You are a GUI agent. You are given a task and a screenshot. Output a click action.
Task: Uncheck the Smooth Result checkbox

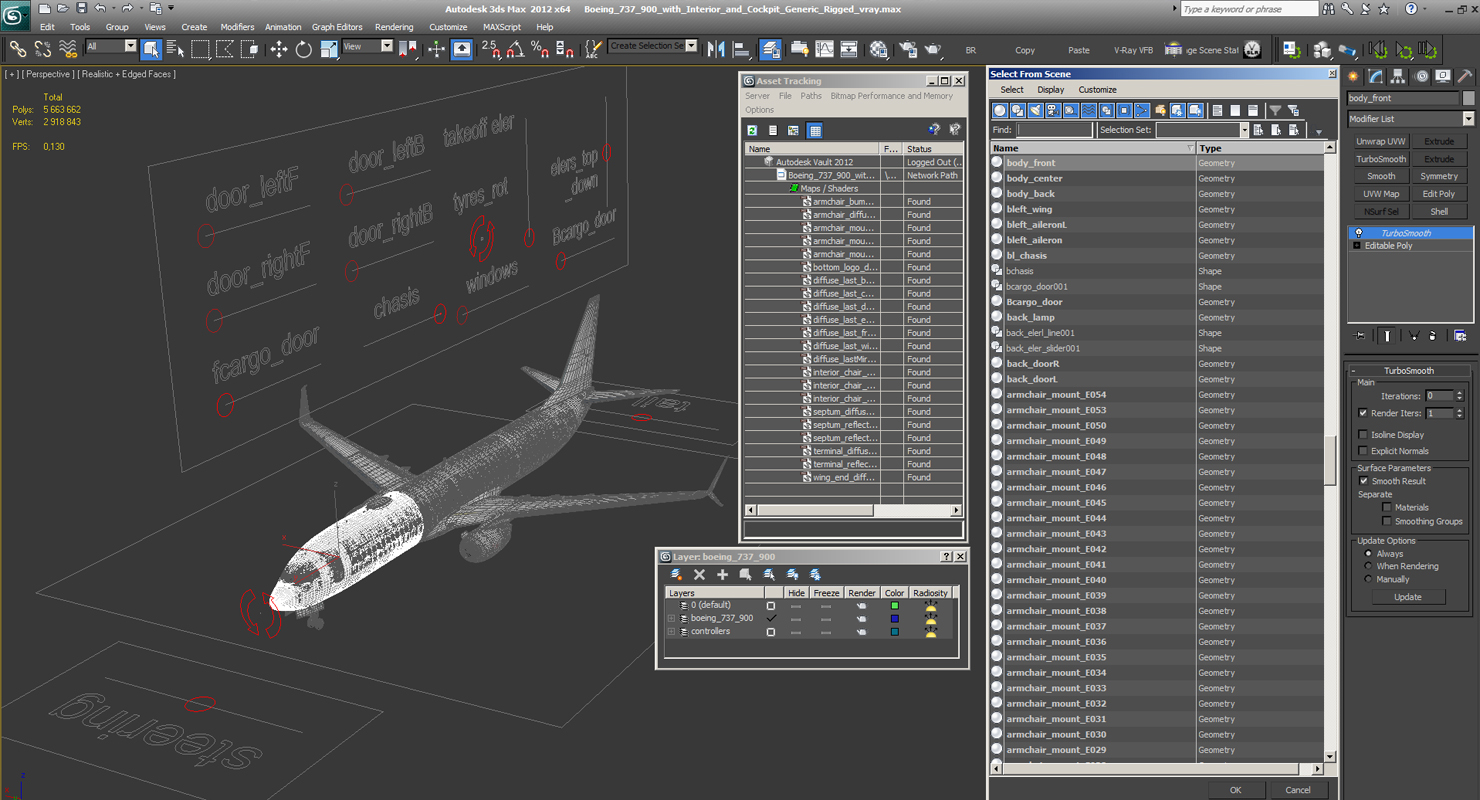(x=1363, y=481)
